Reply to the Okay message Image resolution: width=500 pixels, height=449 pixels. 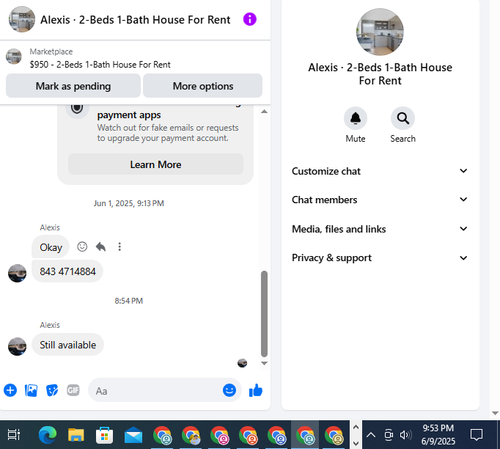coord(101,247)
